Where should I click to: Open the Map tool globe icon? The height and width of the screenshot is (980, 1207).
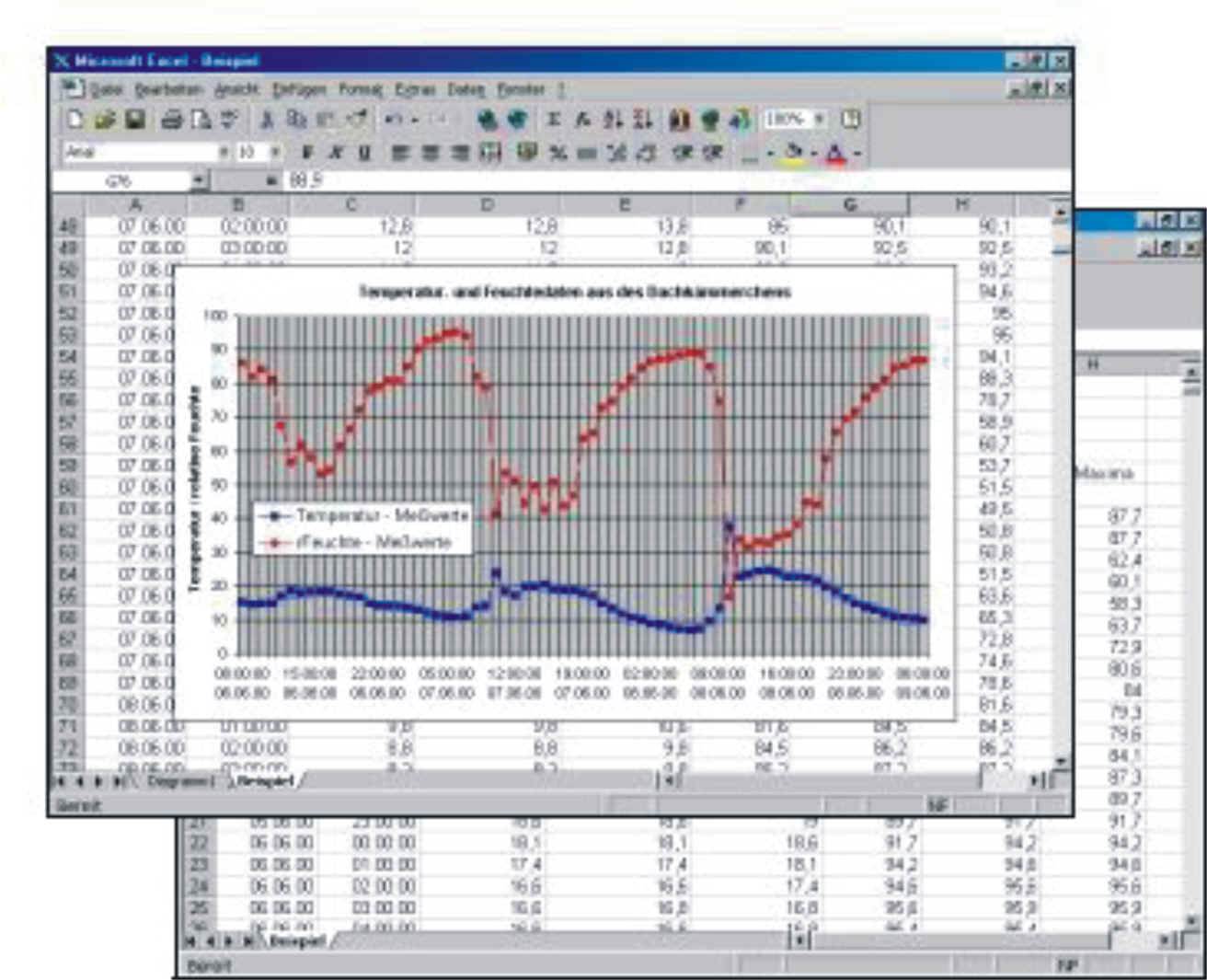[709, 120]
